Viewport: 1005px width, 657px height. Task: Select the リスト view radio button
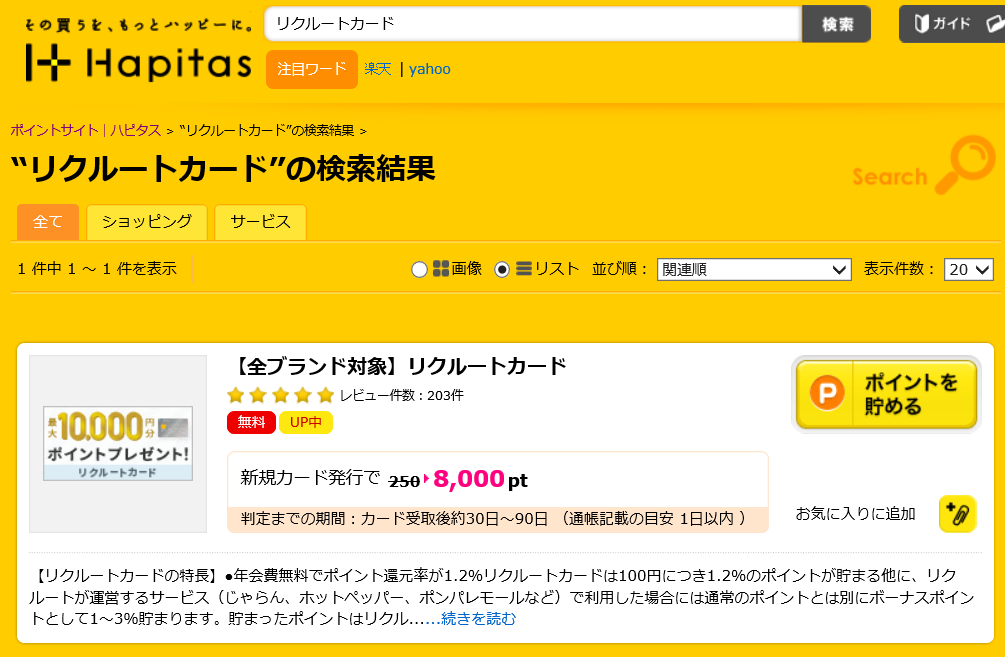point(502,270)
